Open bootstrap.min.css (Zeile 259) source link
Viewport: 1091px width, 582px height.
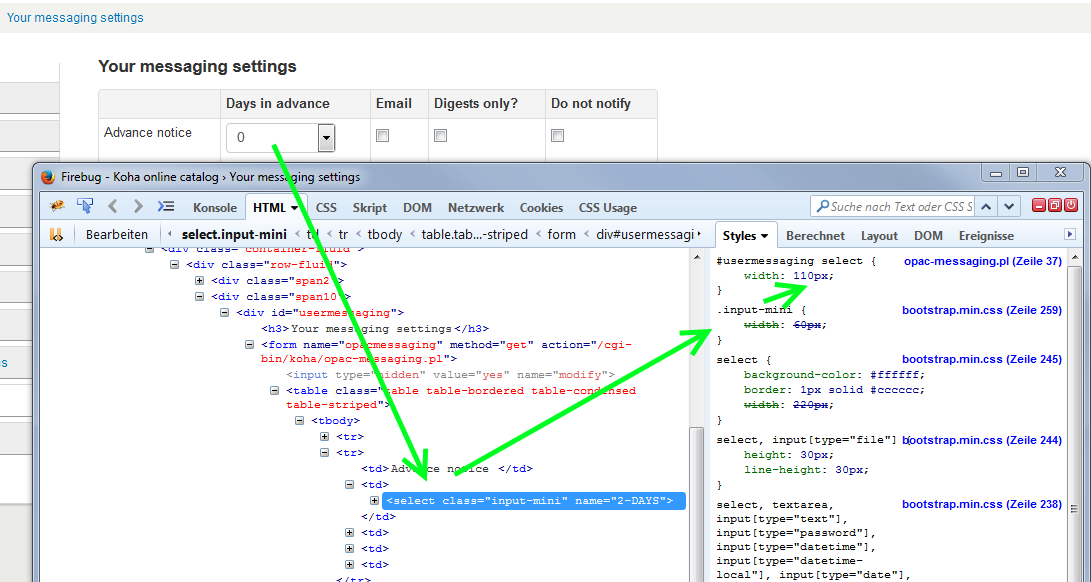(x=981, y=311)
